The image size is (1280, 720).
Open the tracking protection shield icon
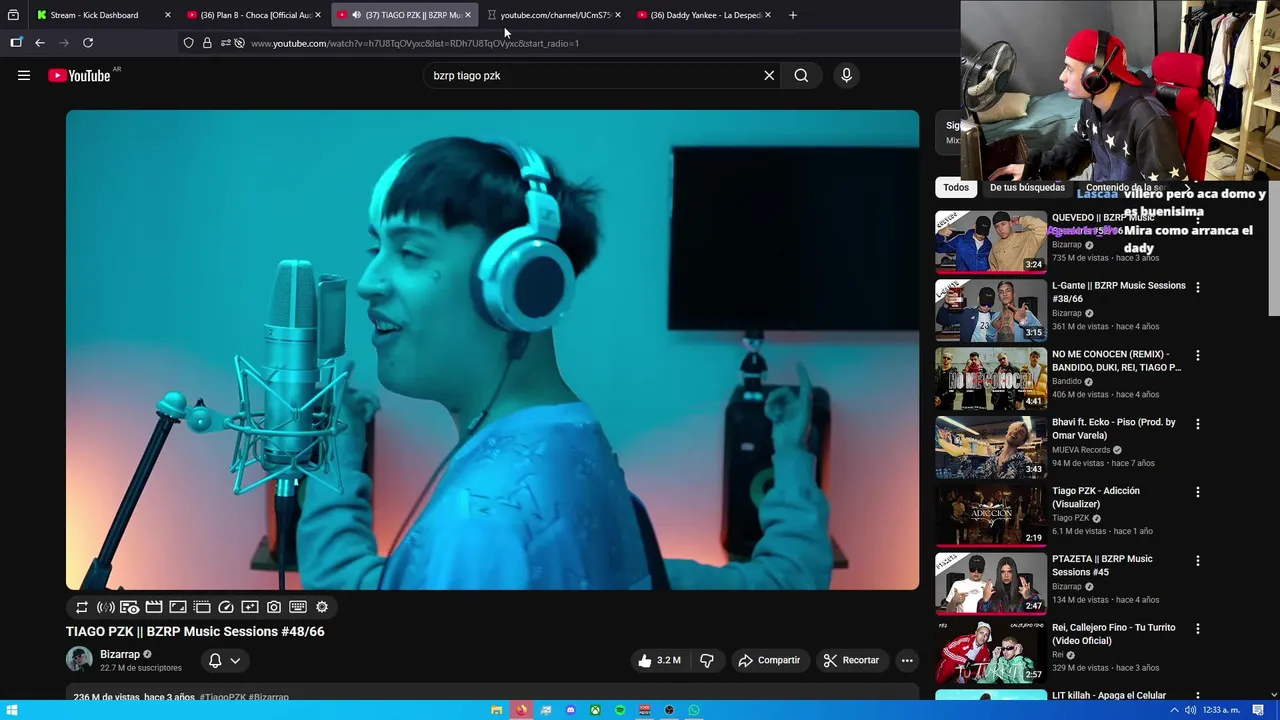(x=188, y=43)
